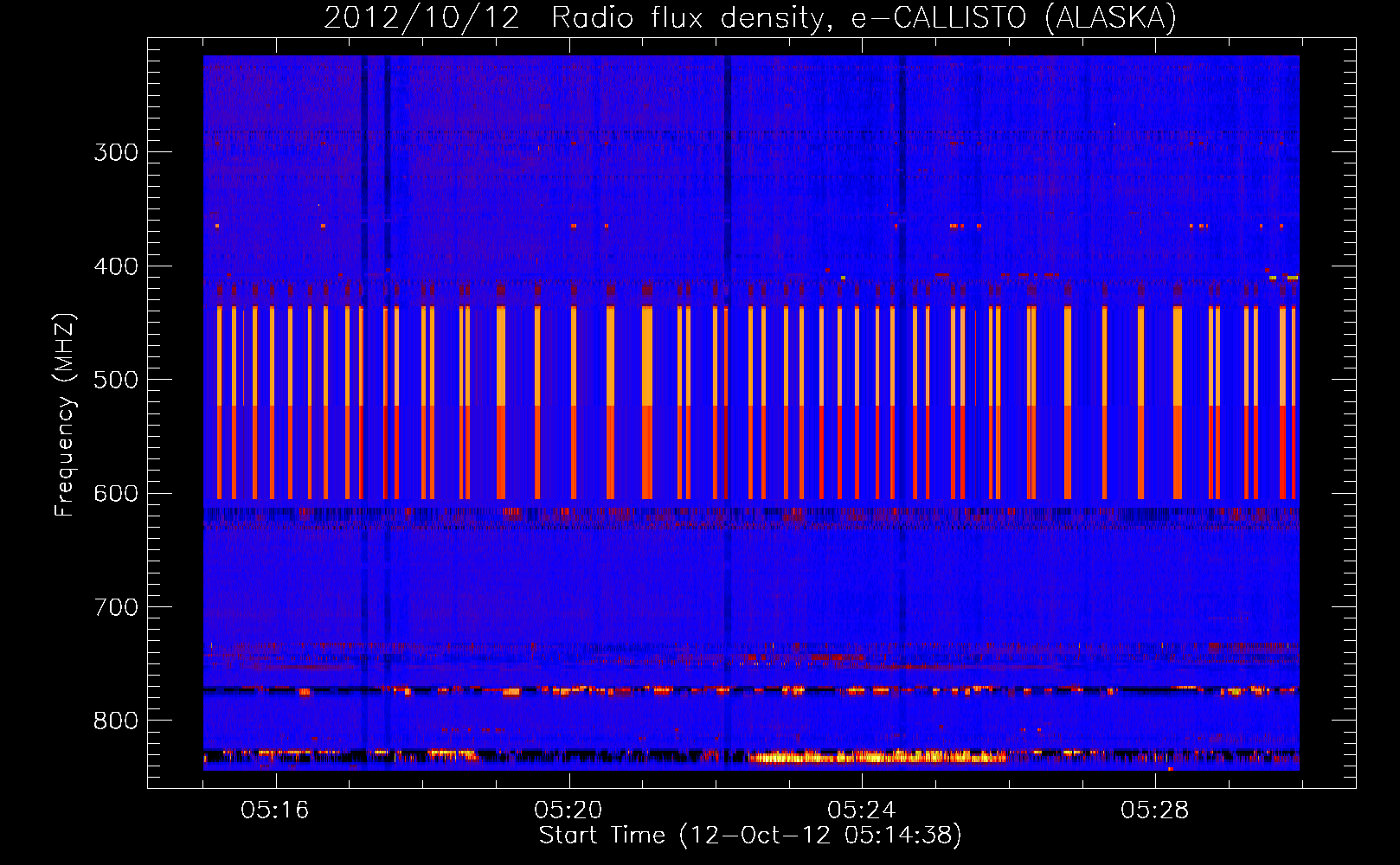Click the 700 frequency tick label
The width and height of the screenshot is (1400, 865).
tap(116, 607)
